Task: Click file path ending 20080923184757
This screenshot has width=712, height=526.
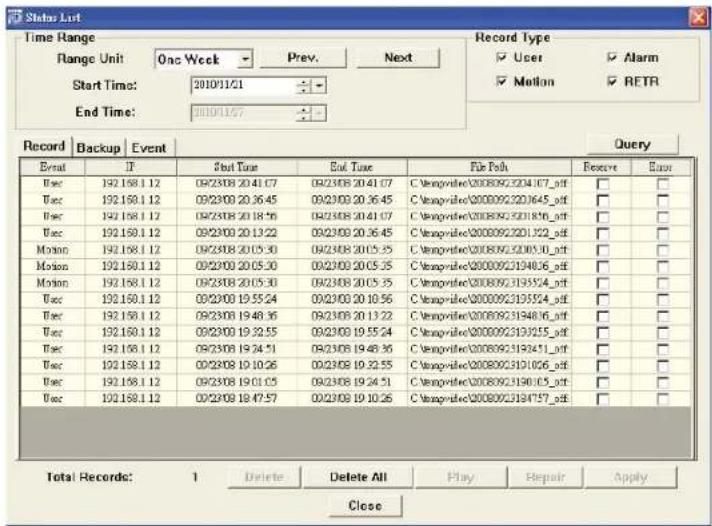Action: pyautogui.click(x=489, y=399)
